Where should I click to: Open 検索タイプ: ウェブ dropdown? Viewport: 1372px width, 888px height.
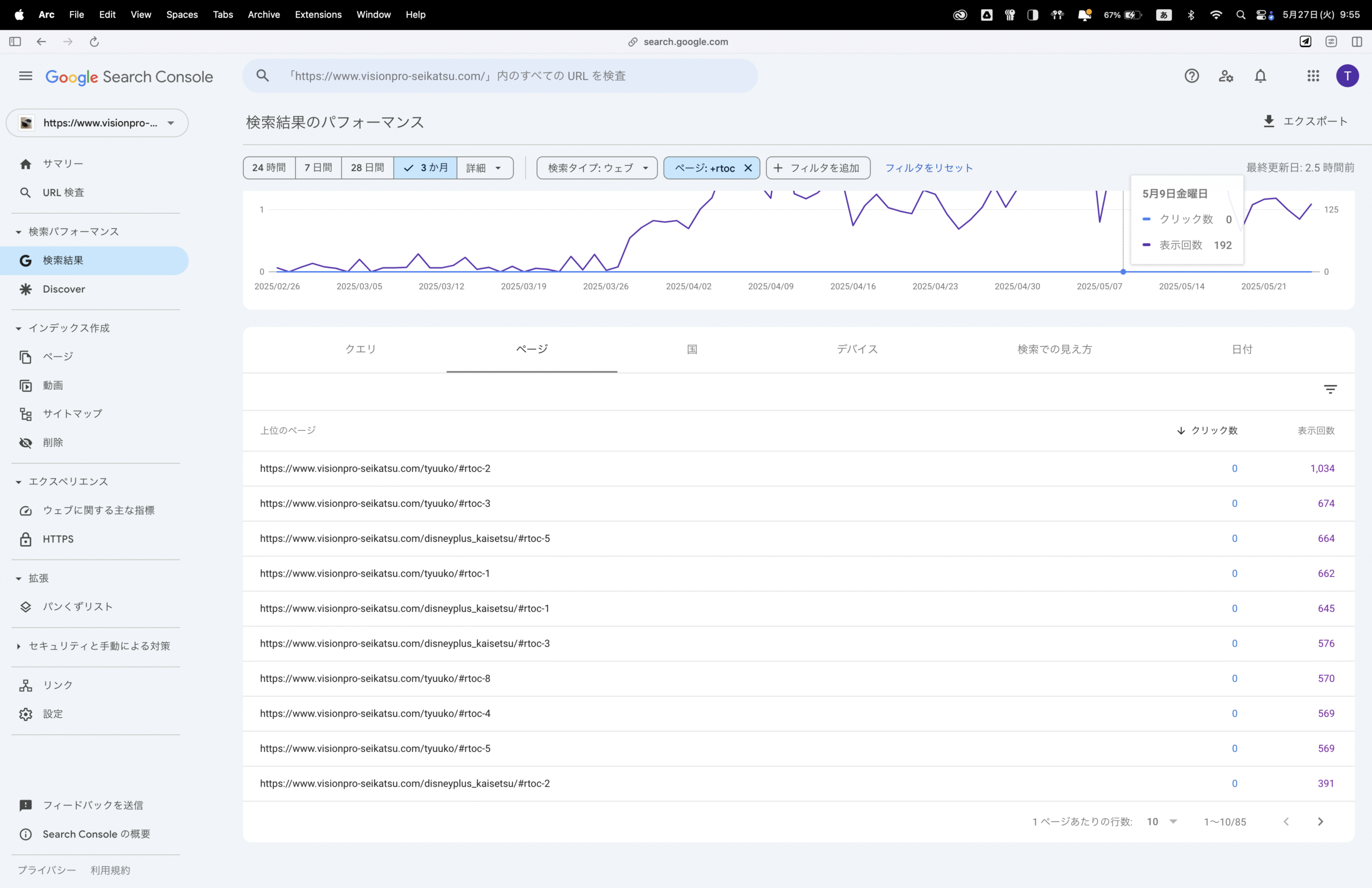[596, 168]
